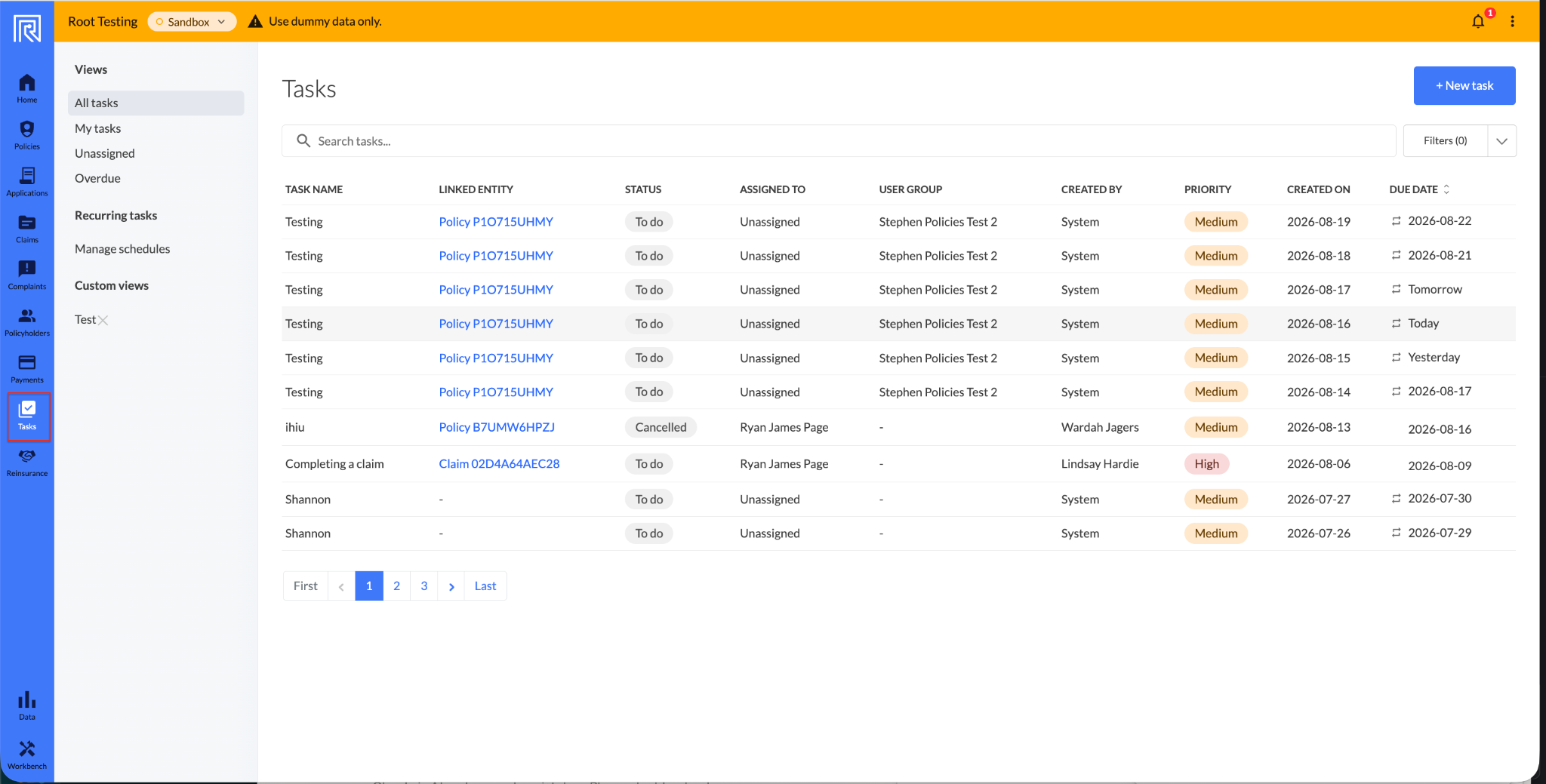Click the Filters (0) button
This screenshot has height=784, width=1546.
1445,141
